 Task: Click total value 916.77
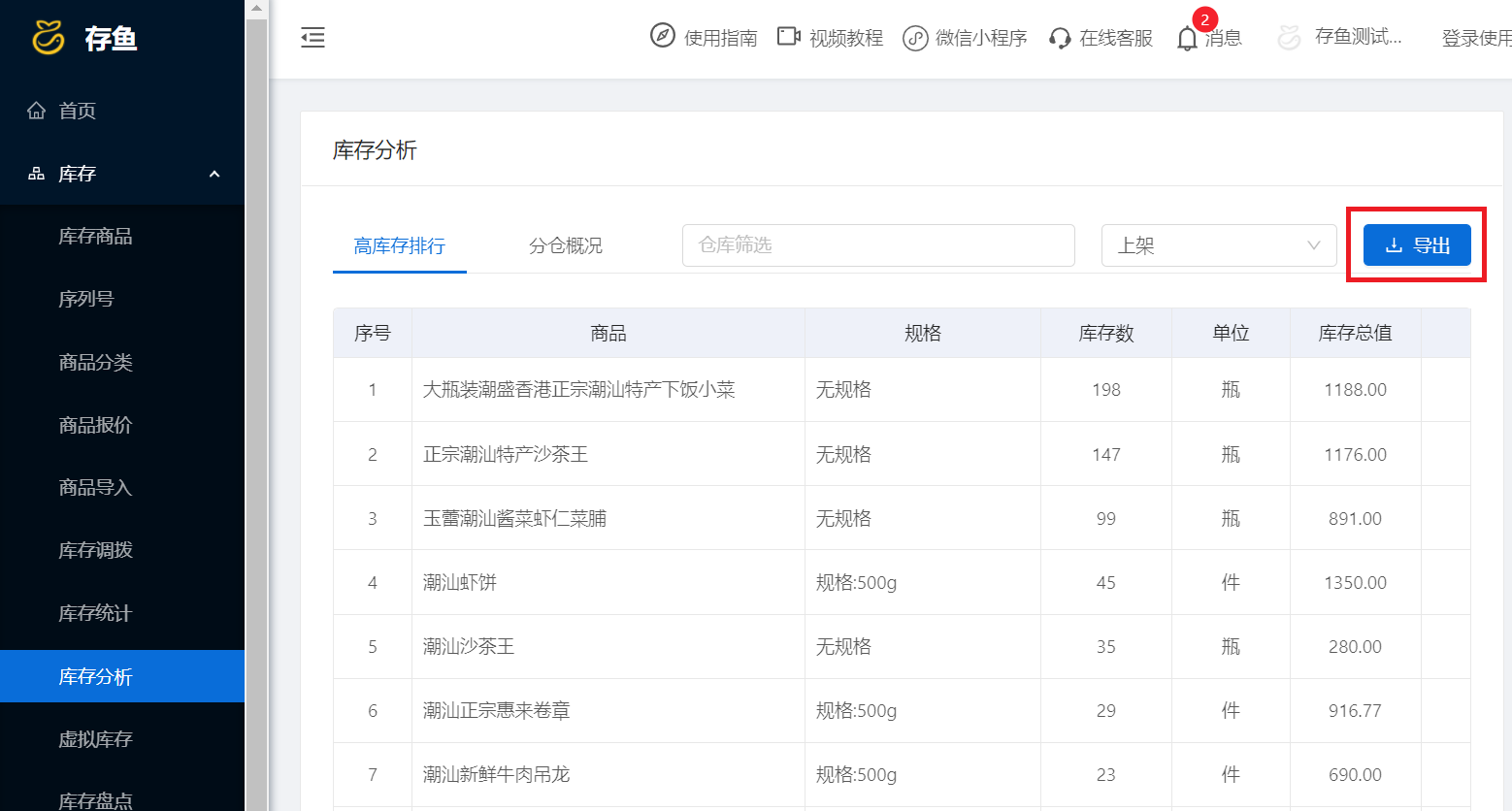(x=1356, y=710)
